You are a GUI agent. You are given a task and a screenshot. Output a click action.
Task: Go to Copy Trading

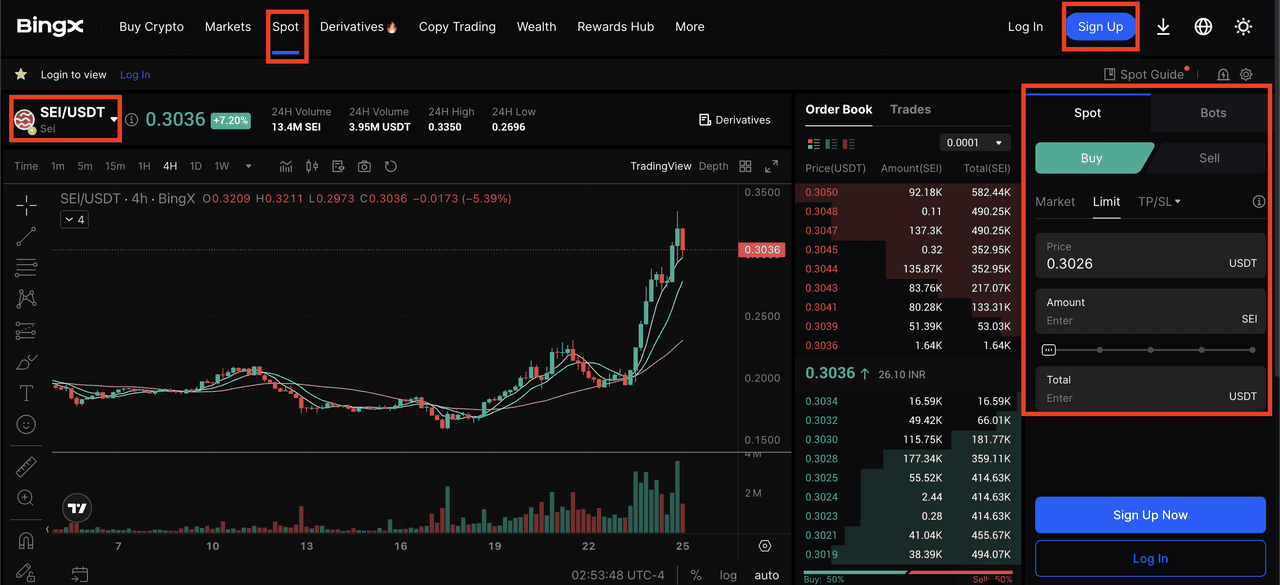coord(457,27)
